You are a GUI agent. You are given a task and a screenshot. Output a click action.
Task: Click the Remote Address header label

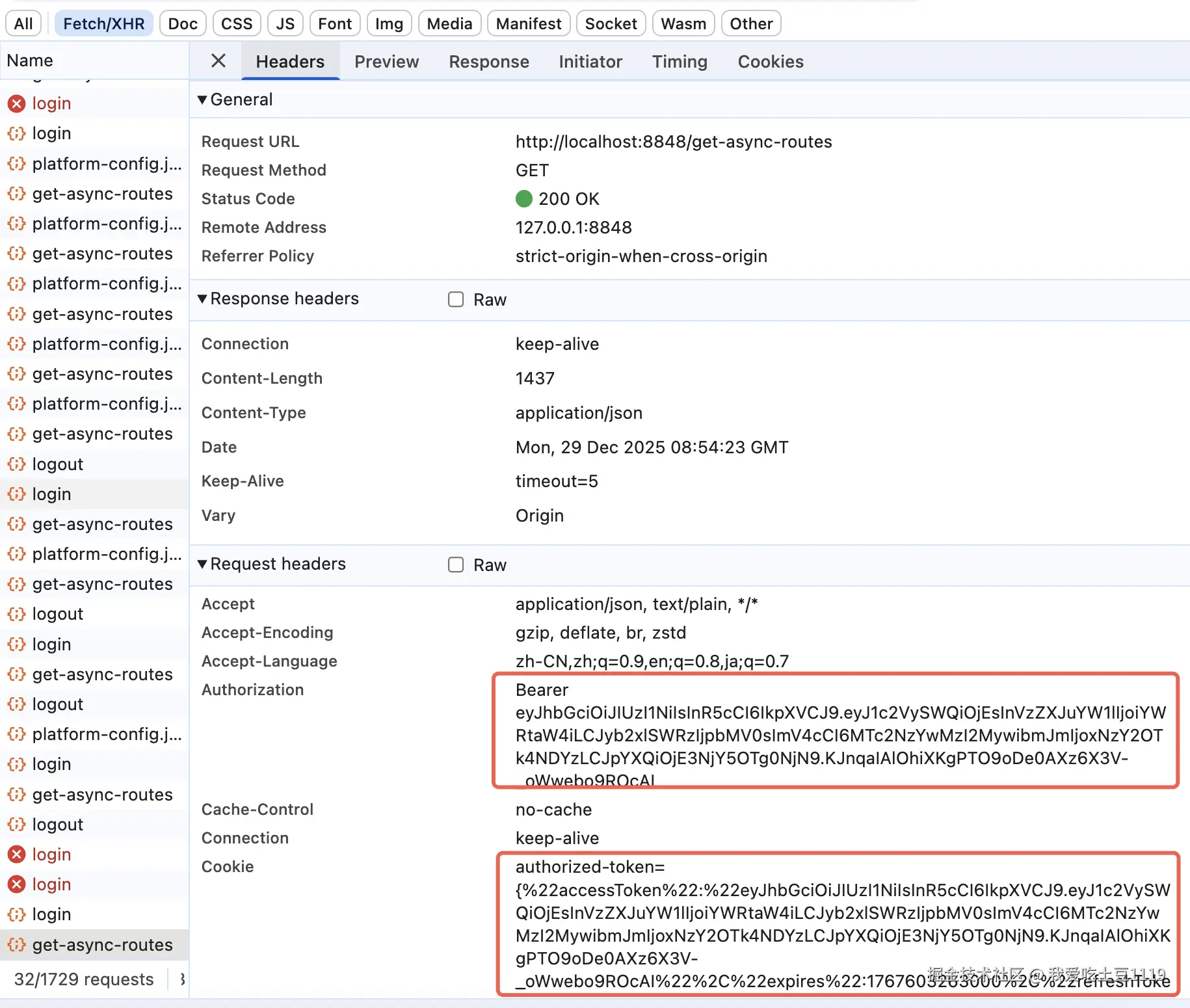click(264, 228)
